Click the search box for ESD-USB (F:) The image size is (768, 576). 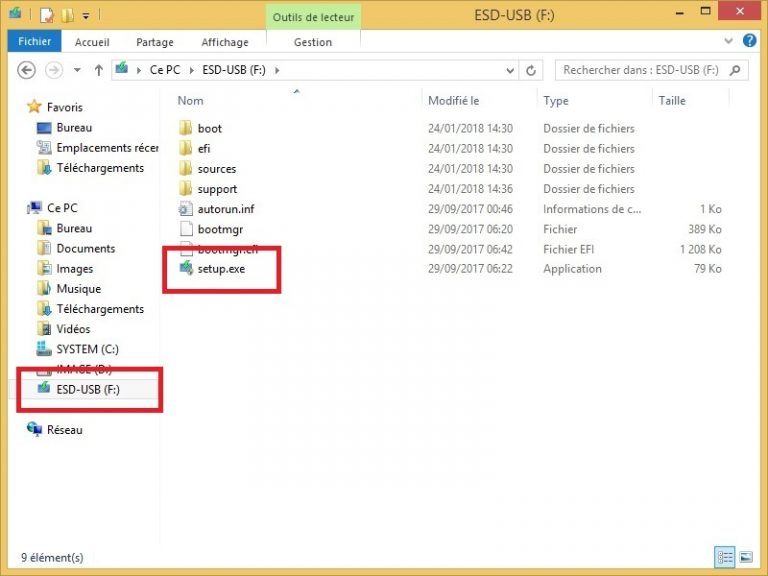pyautogui.click(x=640, y=70)
